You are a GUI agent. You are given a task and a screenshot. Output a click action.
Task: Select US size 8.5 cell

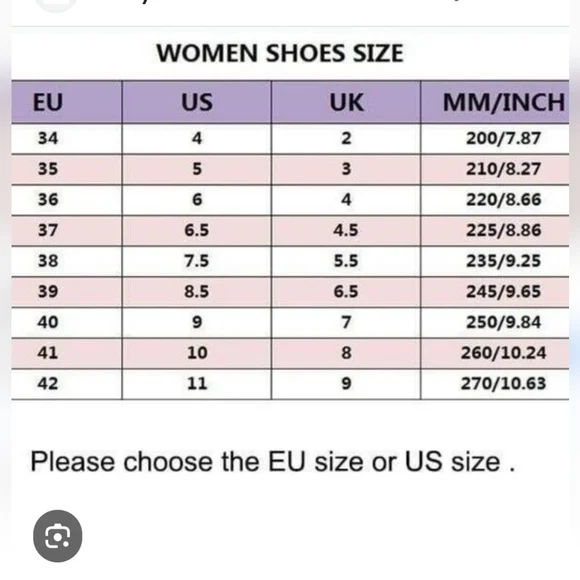196,292
